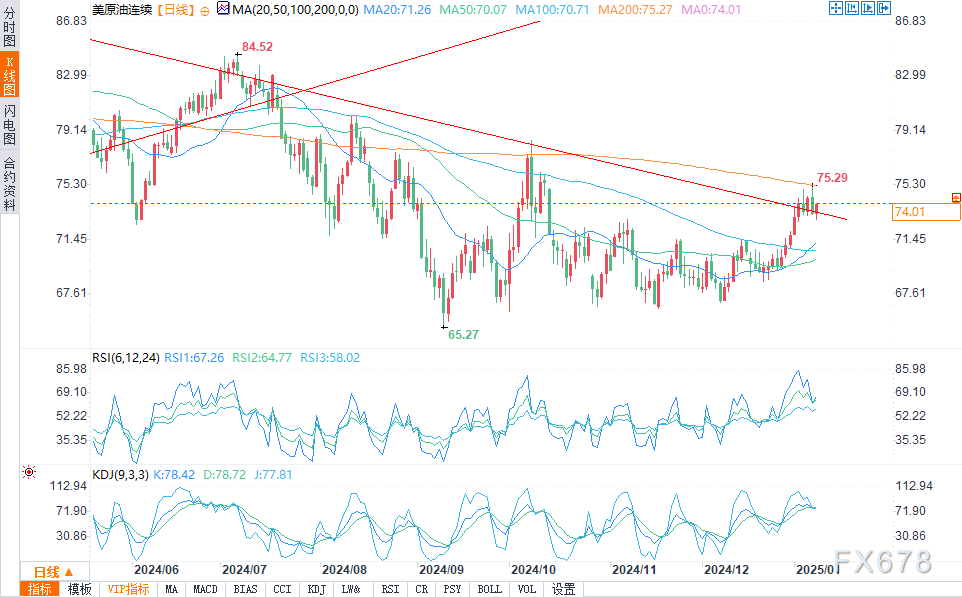
Task: Click the RSI(6,12,24) panel label
Action: point(126,358)
